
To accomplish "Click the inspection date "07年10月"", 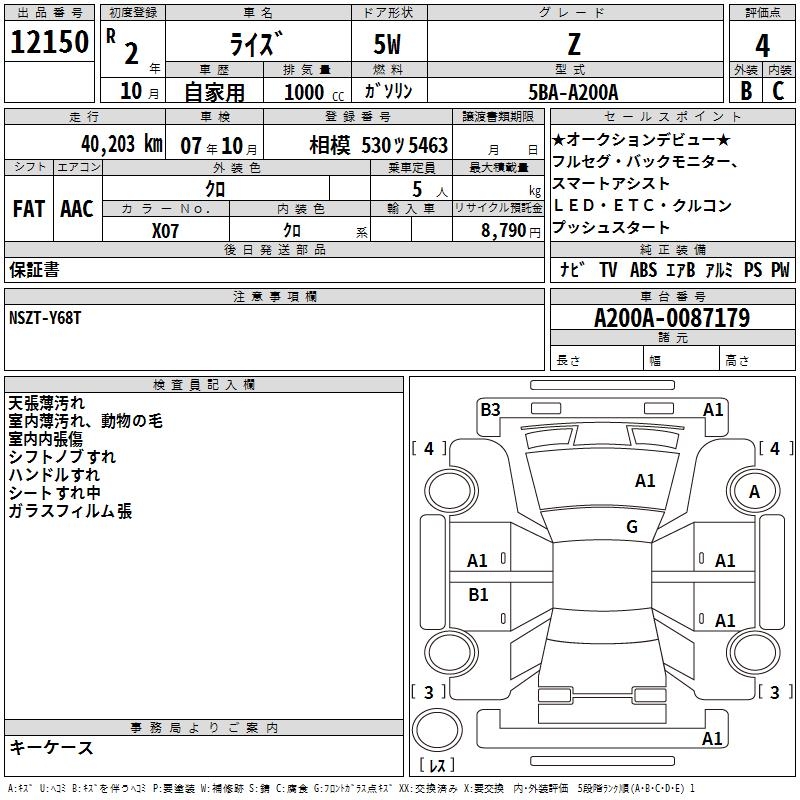I will 219,146.
